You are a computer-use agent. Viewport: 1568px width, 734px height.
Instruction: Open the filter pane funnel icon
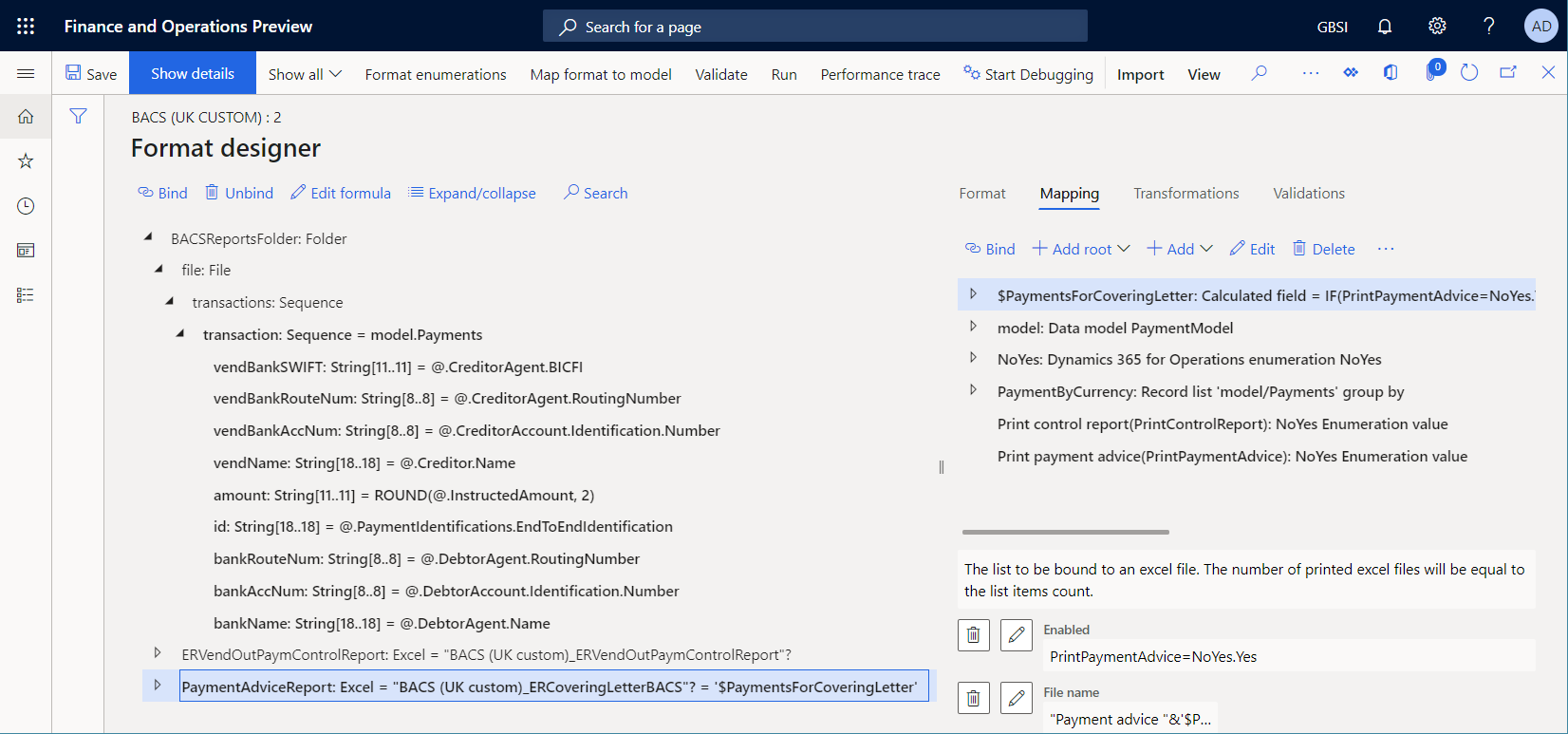point(79,116)
